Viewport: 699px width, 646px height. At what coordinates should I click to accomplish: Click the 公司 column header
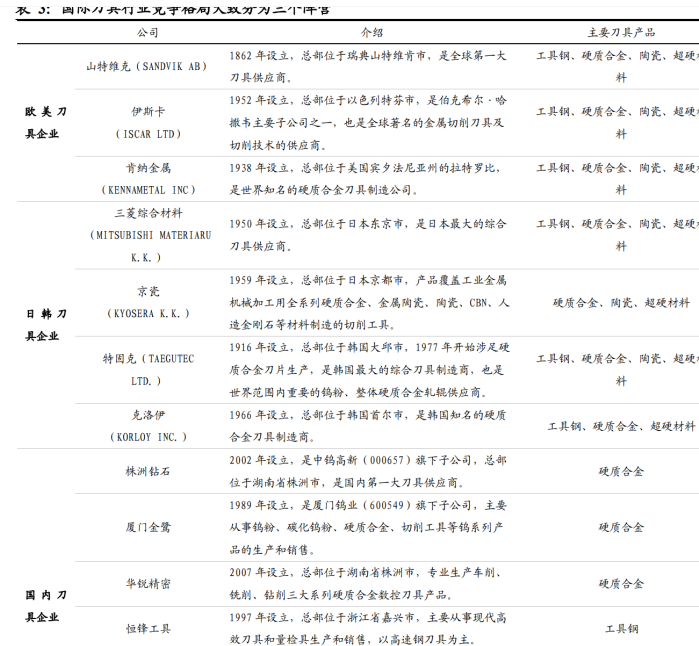point(148,33)
